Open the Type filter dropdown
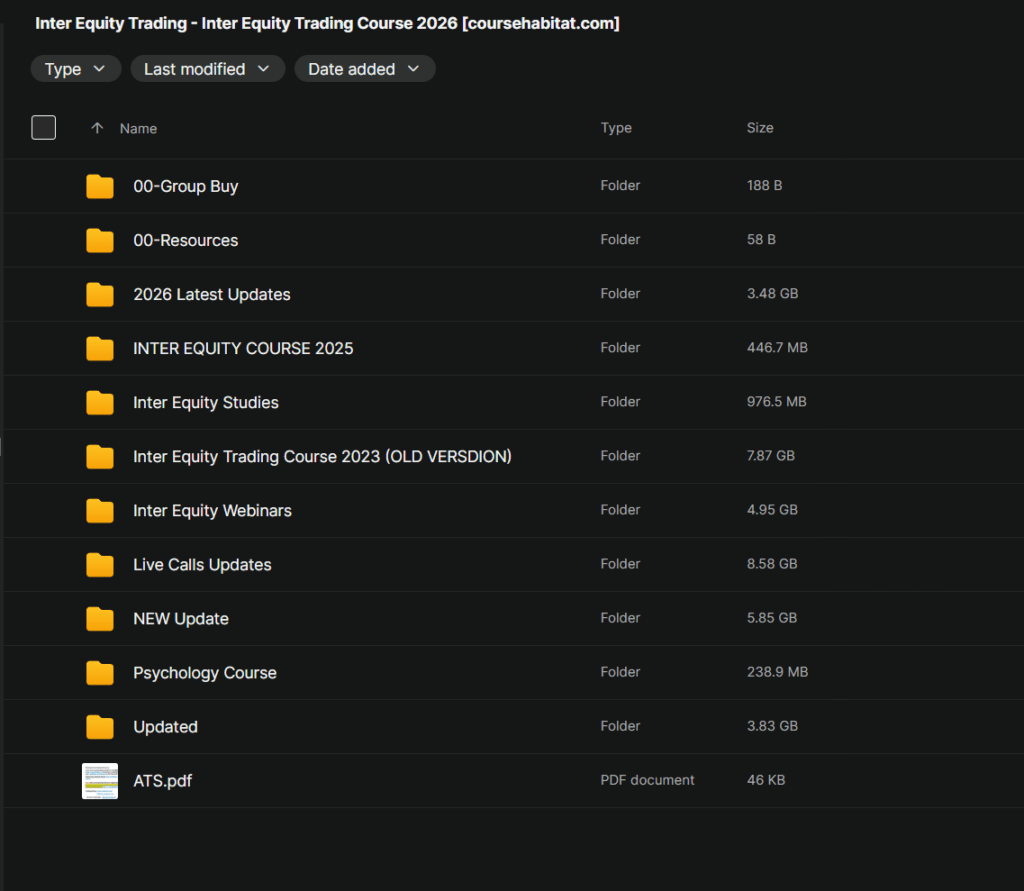 pos(76,69)
